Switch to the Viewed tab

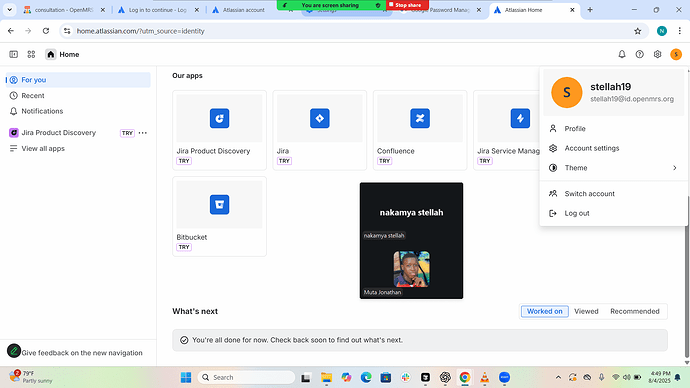point(586,311)
